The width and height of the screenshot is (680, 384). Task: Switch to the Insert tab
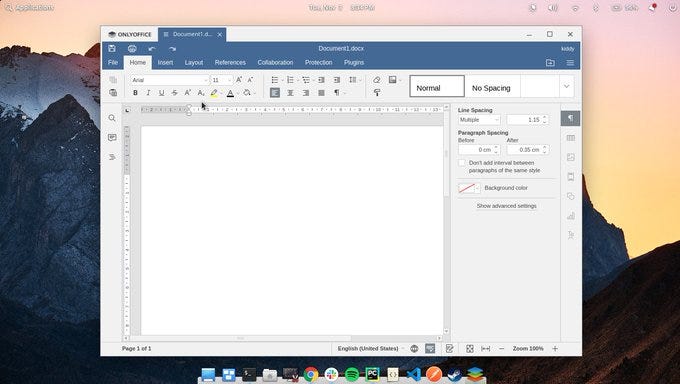pos(165,62)
